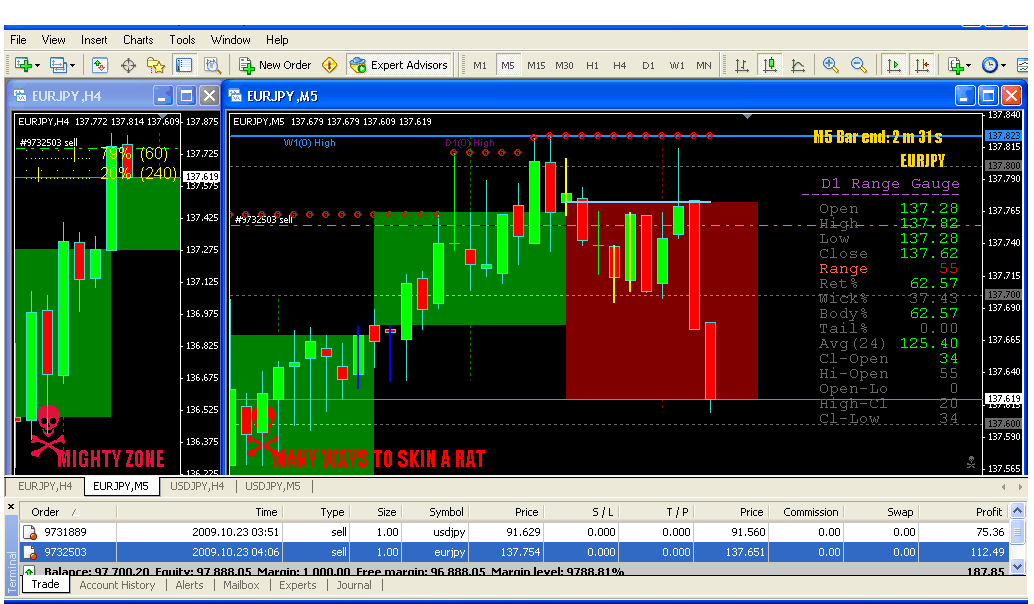
Task: Click the MetaEditor yellow diamond icon
Action: pyautogui.click(x=330, y=65)
